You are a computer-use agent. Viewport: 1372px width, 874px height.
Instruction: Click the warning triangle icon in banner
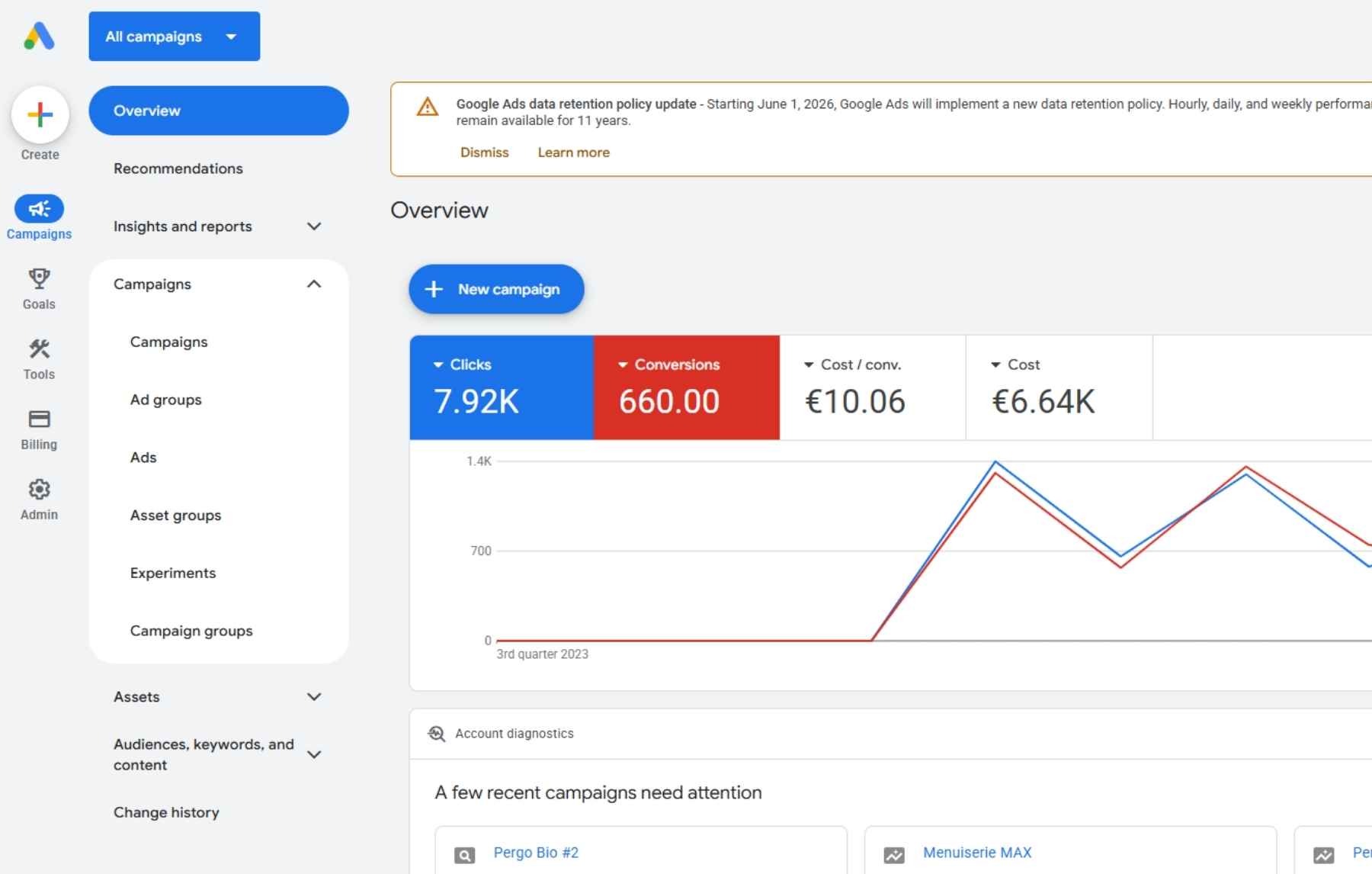click(x=428, y=107)
